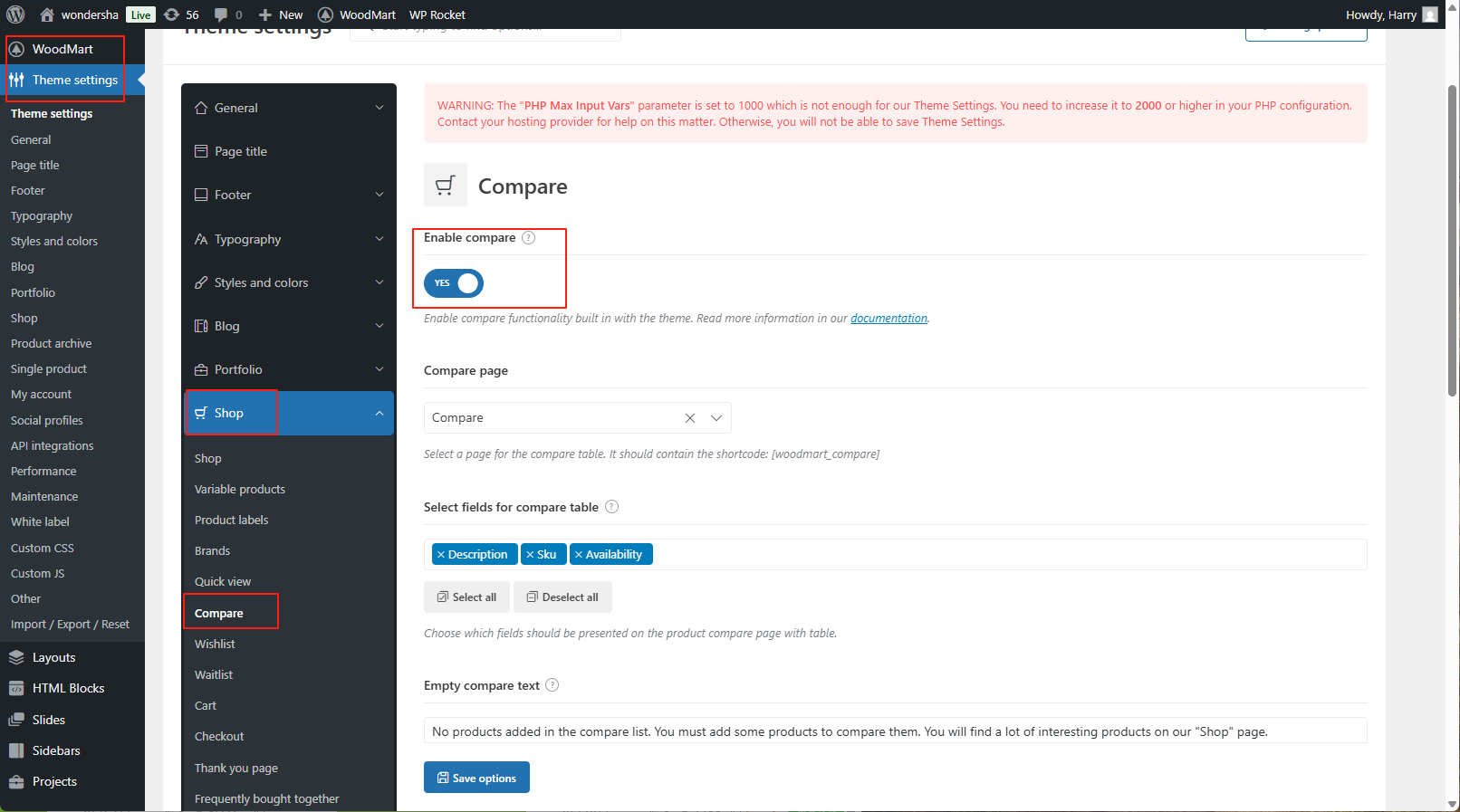Viewport: 1460px width, 812px height.
Task: Open the documentation link
Action: click(x=888, y=319)
